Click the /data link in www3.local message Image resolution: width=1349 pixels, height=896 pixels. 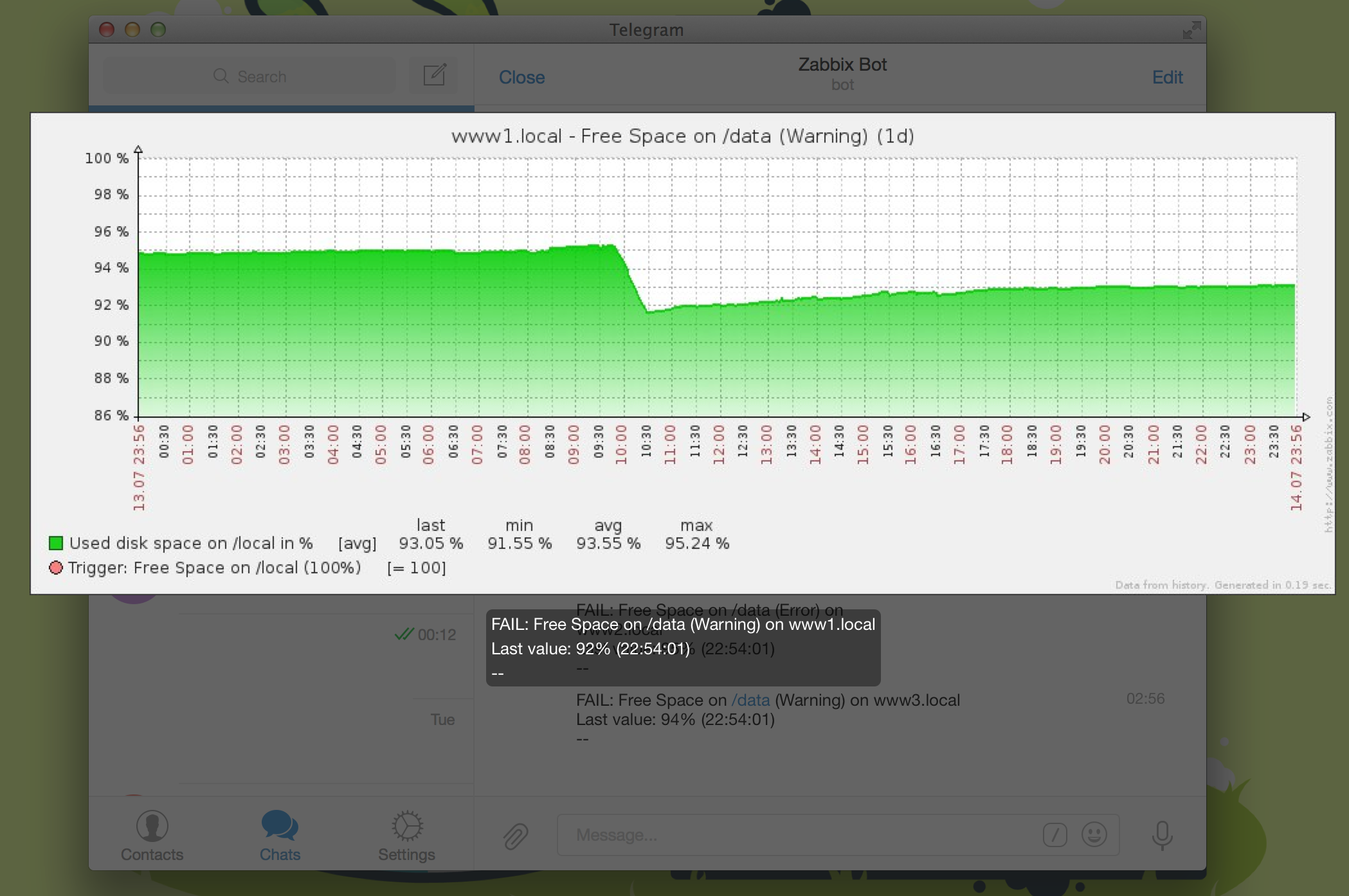click(x=750, y=700)
